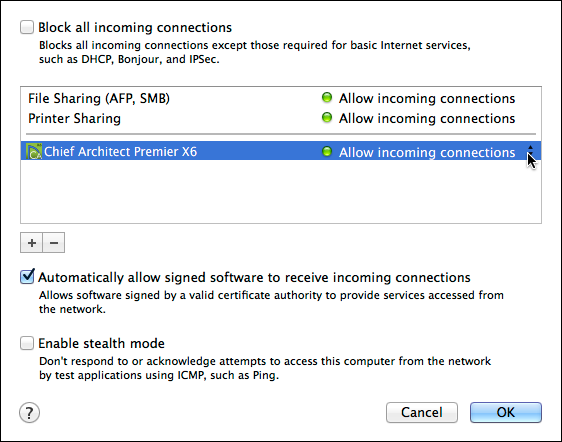This screenshot has height=442, width=562.
Task: Click the minus icon to remove selected application
Action: pos(54,243)
